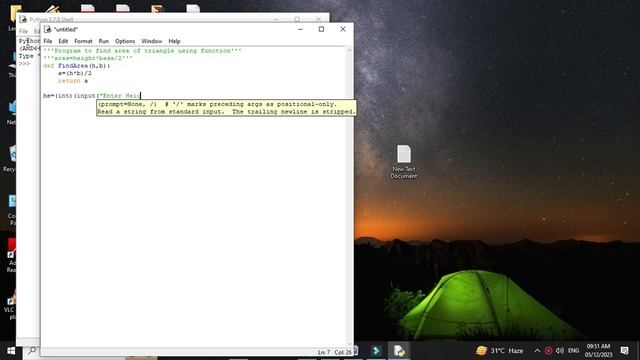Click the red recording tray icon
Viewport: 640px width, 360px height.
(x=549, y=351)
